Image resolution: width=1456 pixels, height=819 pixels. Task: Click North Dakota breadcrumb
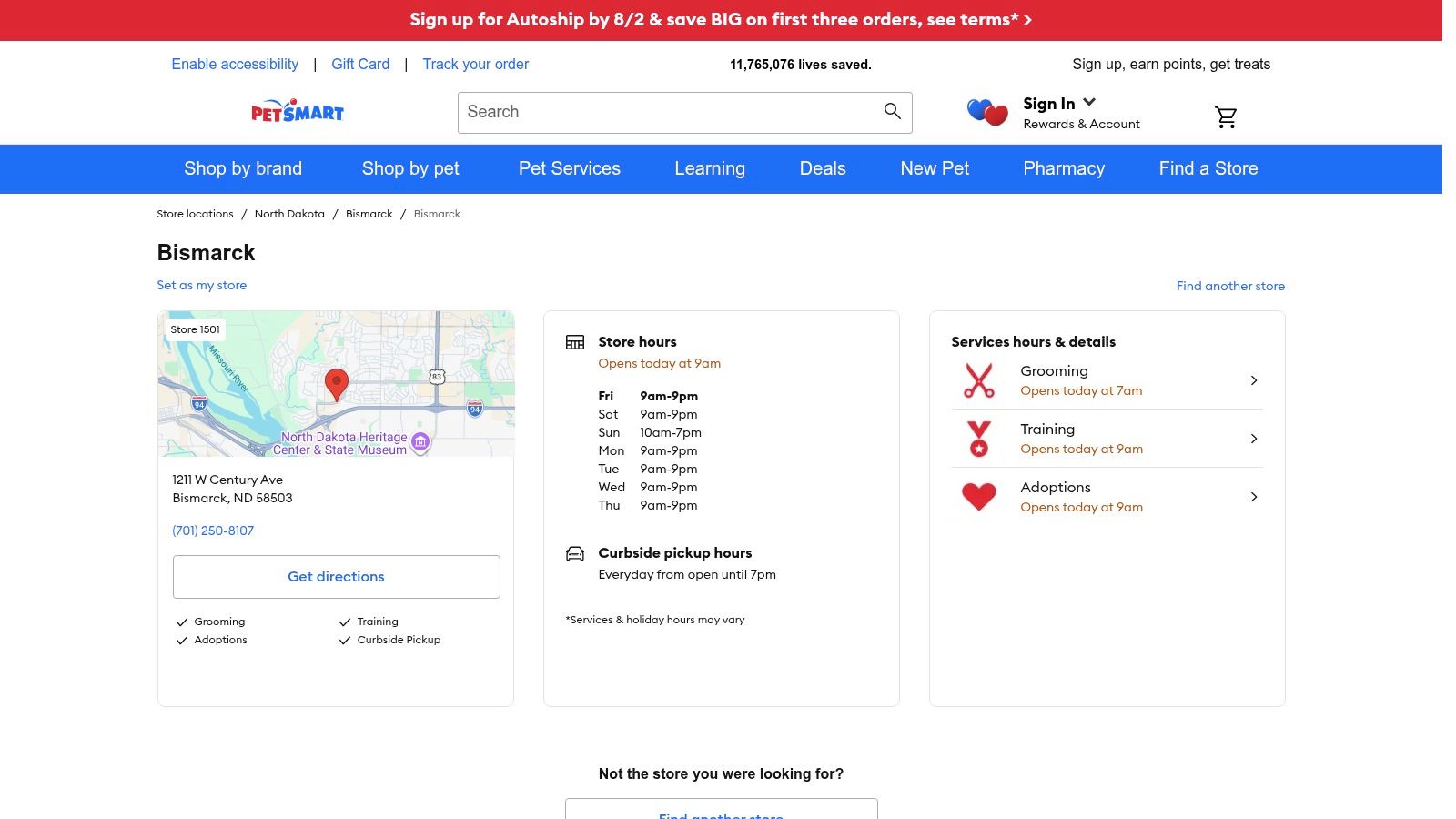coord(289,214)
